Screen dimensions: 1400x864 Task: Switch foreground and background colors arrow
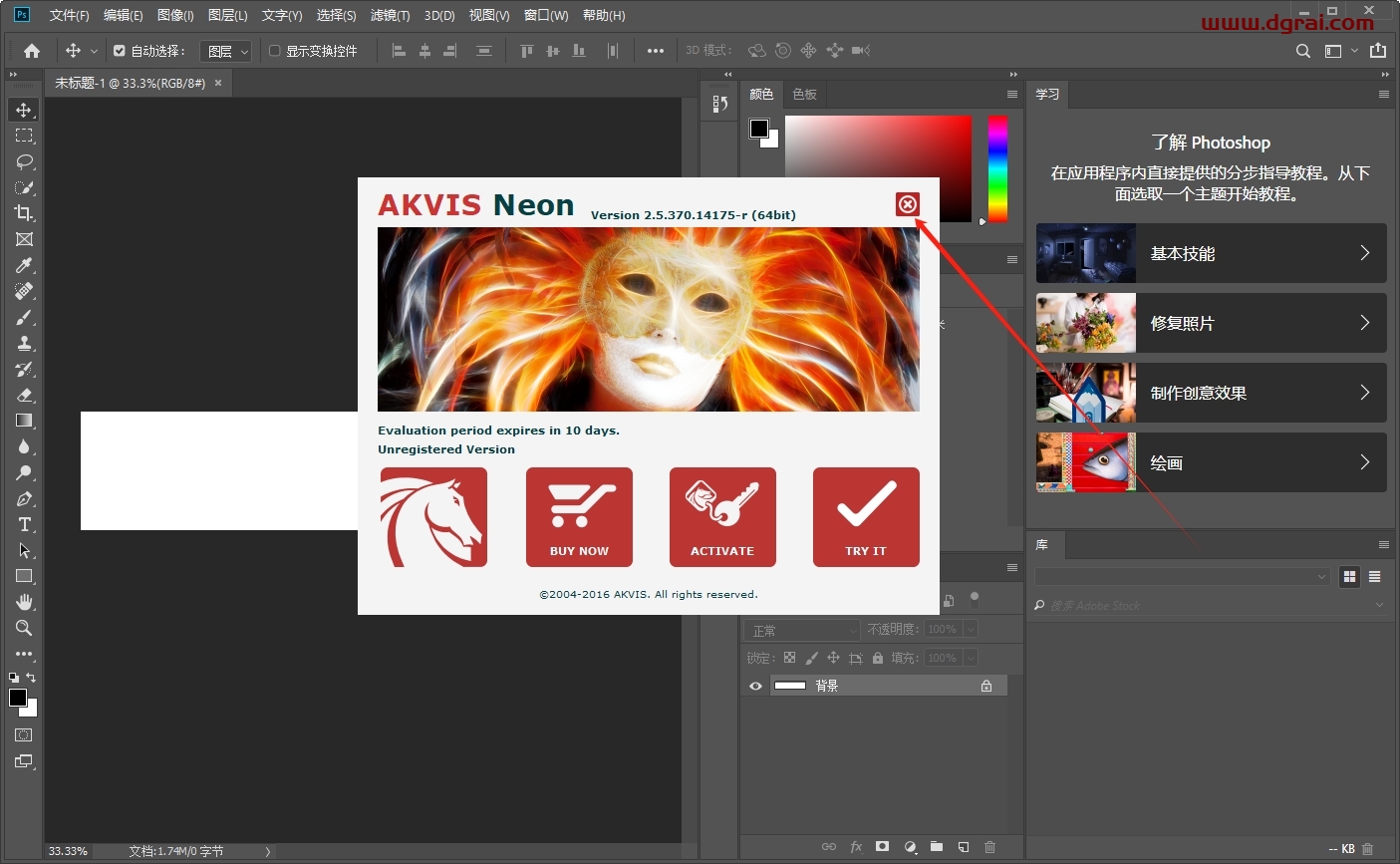pyautogui.click(x=31, y=678)
